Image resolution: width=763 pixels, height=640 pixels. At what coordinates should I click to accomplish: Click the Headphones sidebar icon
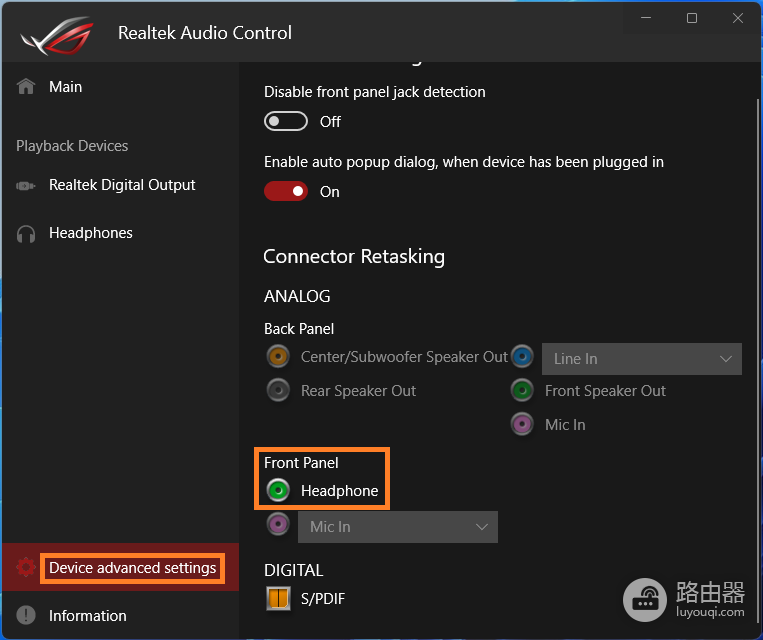pos(26,234)
